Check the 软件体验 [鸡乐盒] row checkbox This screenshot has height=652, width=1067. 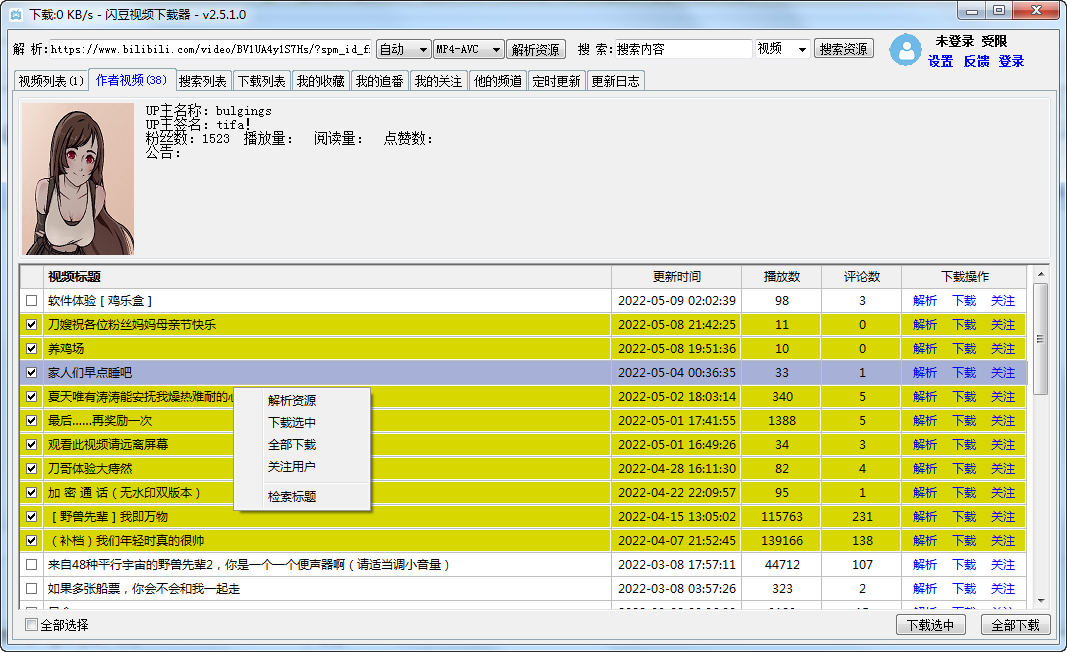click(x=32, y=301)
